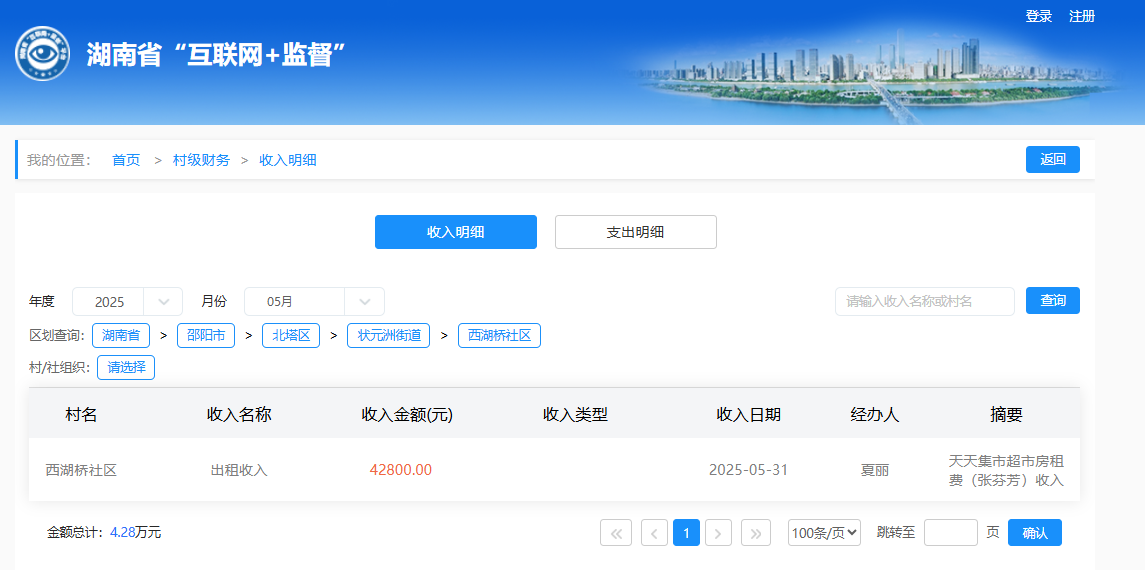Image resolution: width=1145 pixels, height=570 pixels.
Task: Open the 100条/页 page size dropdown
Action: point(824,533)
